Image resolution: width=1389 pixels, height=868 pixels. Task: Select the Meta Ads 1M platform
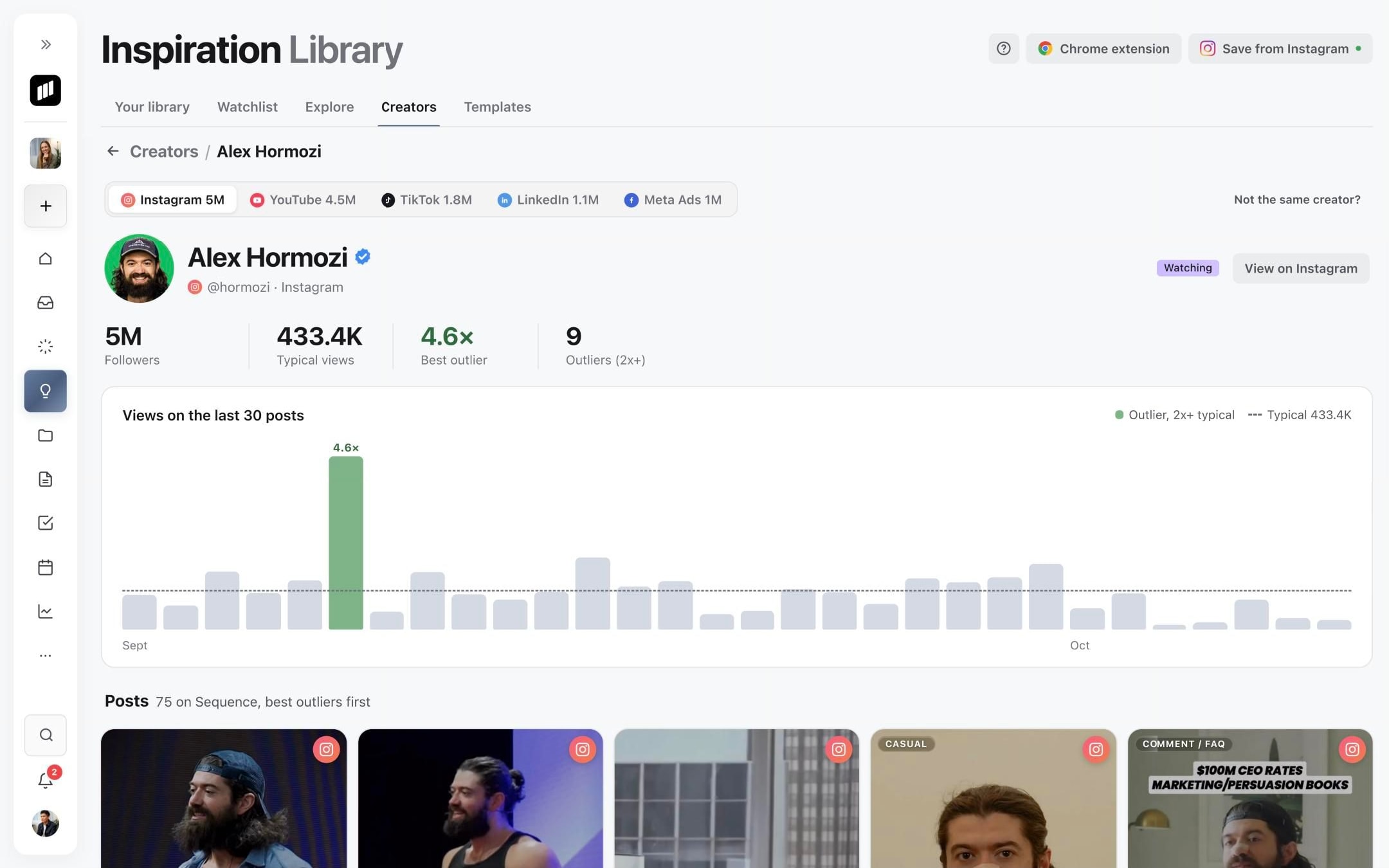(673, 200)
